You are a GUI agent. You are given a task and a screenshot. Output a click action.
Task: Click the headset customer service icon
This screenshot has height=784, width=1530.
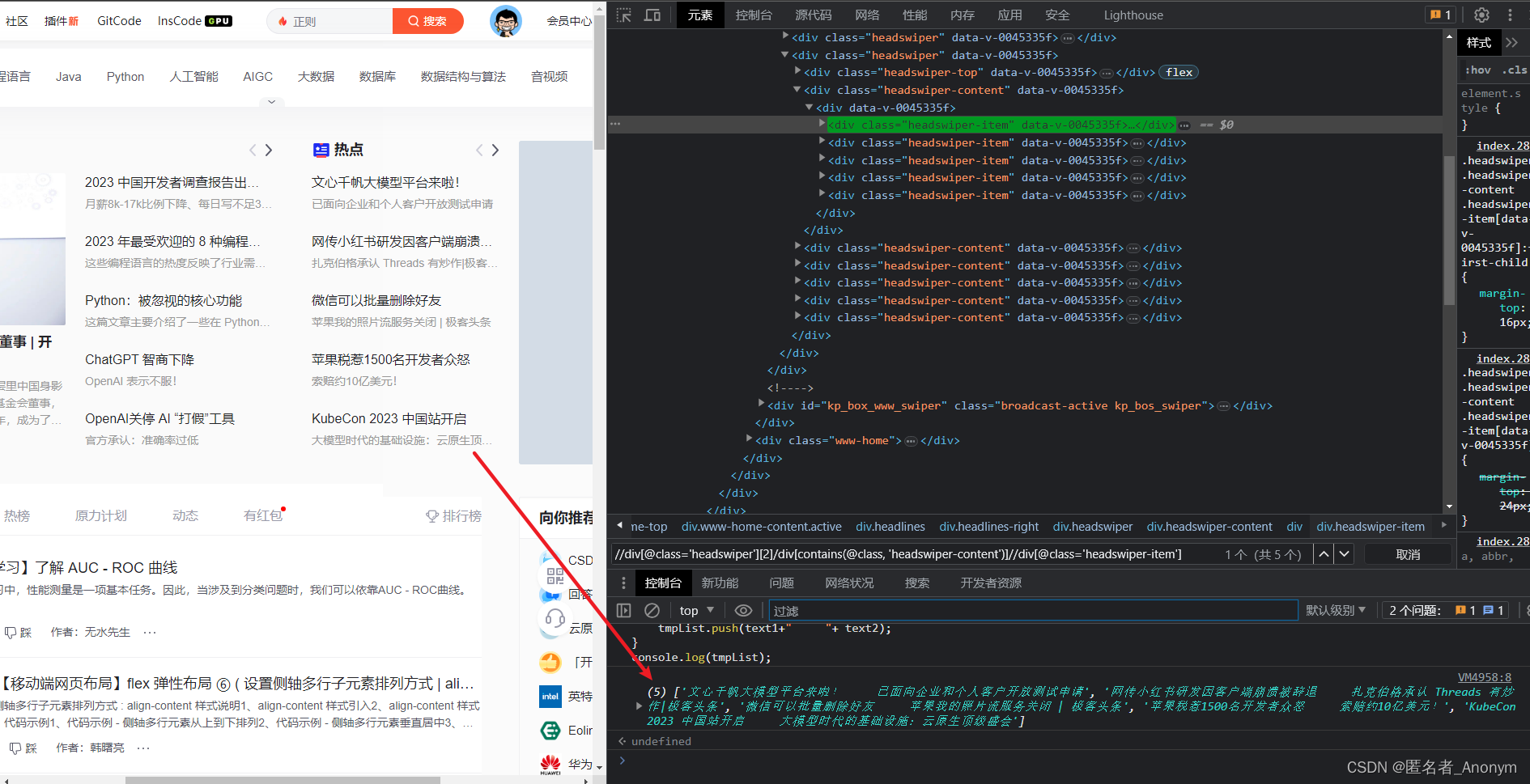click(555, 619)
